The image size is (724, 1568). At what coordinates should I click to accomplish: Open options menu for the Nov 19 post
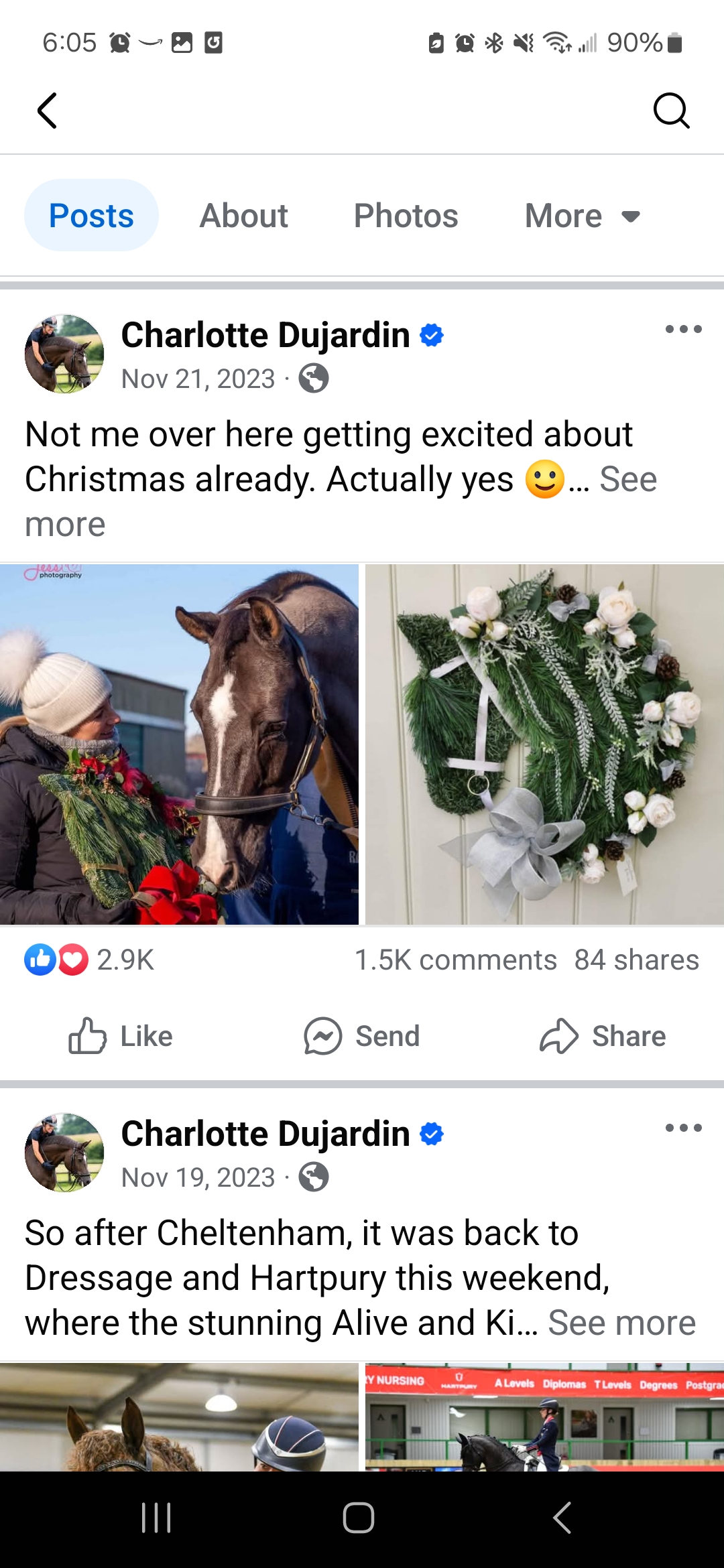click(683, 1128)
